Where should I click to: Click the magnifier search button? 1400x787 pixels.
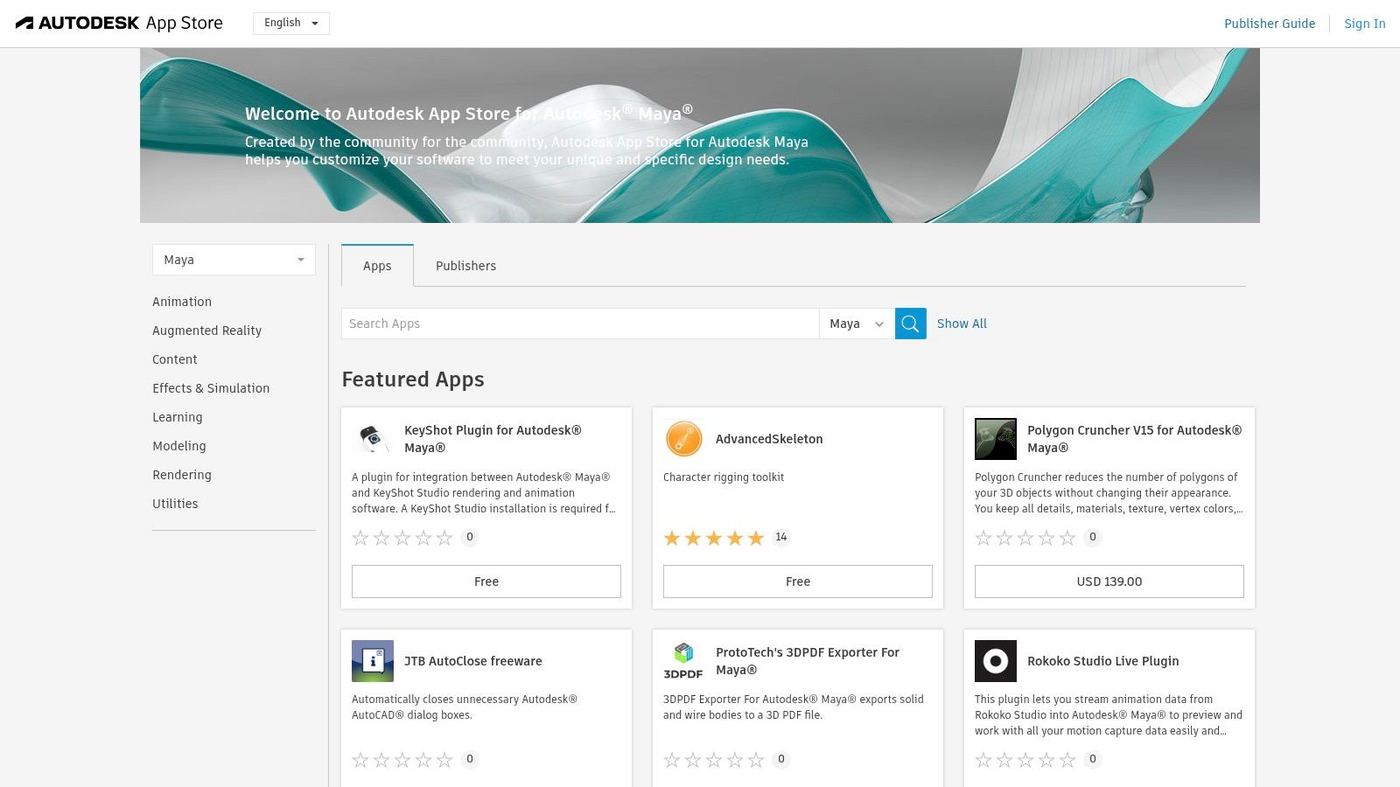910,323
